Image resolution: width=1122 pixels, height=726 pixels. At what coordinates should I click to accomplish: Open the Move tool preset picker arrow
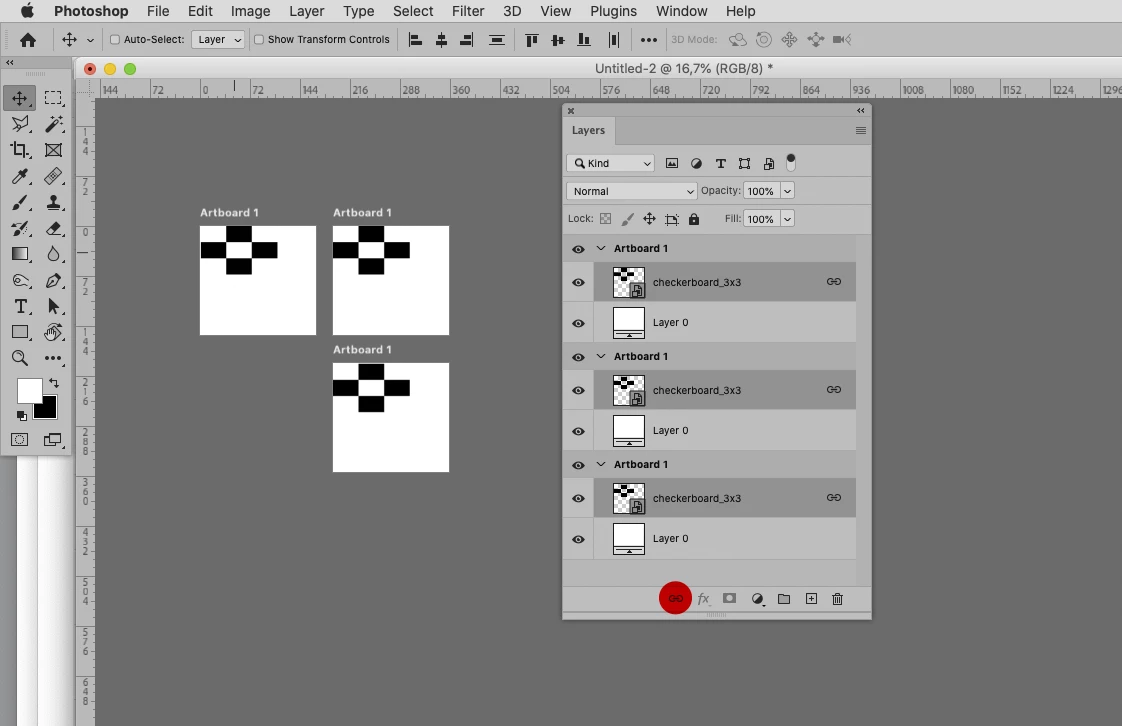pyautogui.click(x=90, y=40)
